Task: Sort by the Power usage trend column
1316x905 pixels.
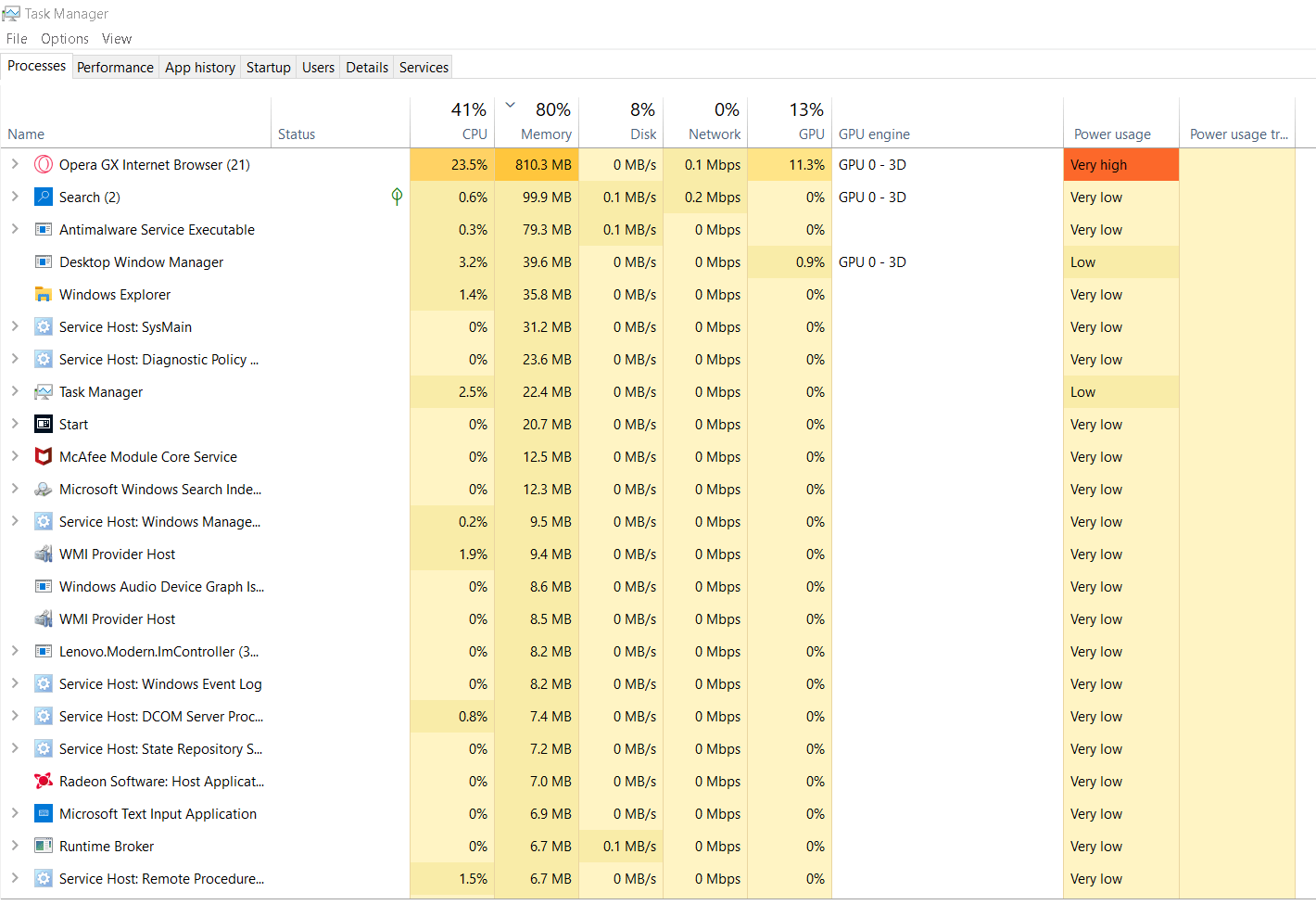Action: (1237, 123)
